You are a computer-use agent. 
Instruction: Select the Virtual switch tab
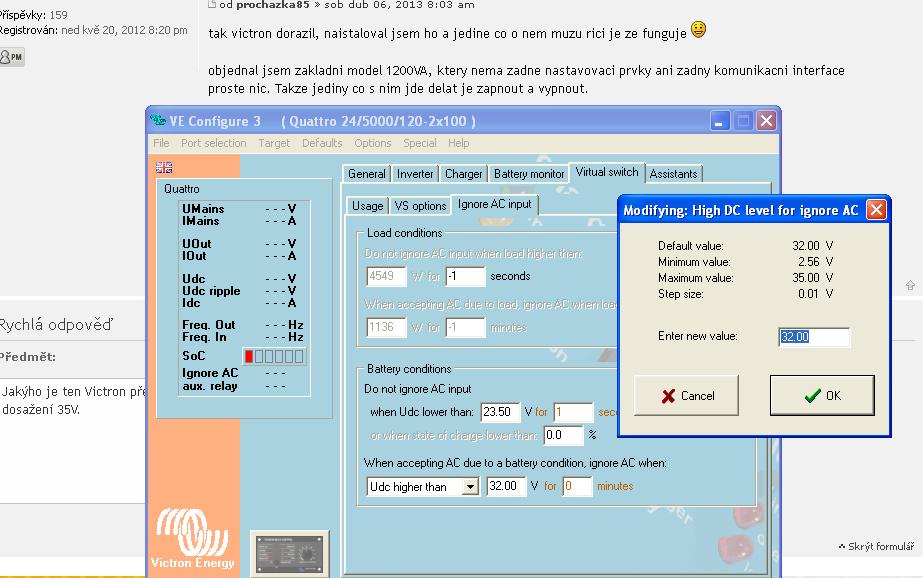[607, 172]
